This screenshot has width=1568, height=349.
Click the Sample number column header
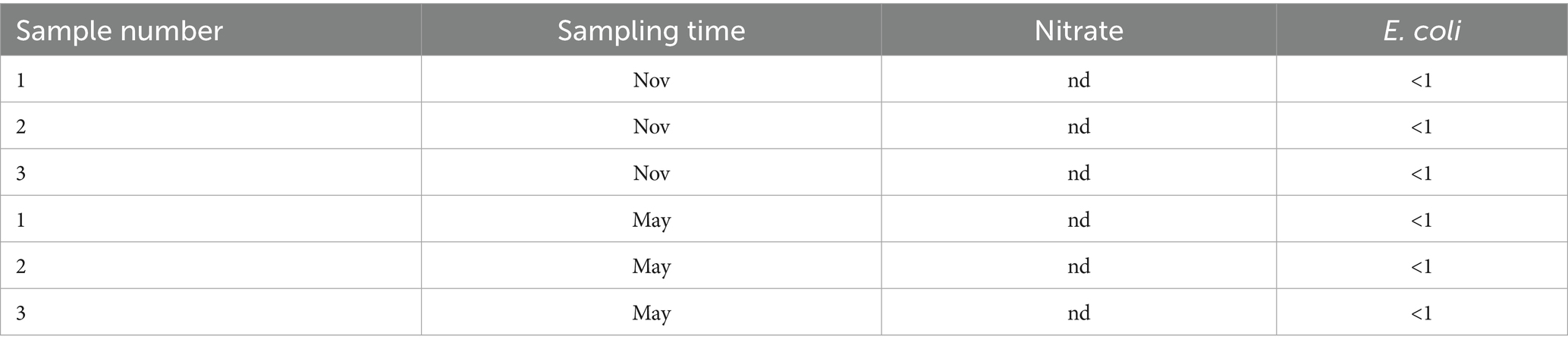(119, 31)
